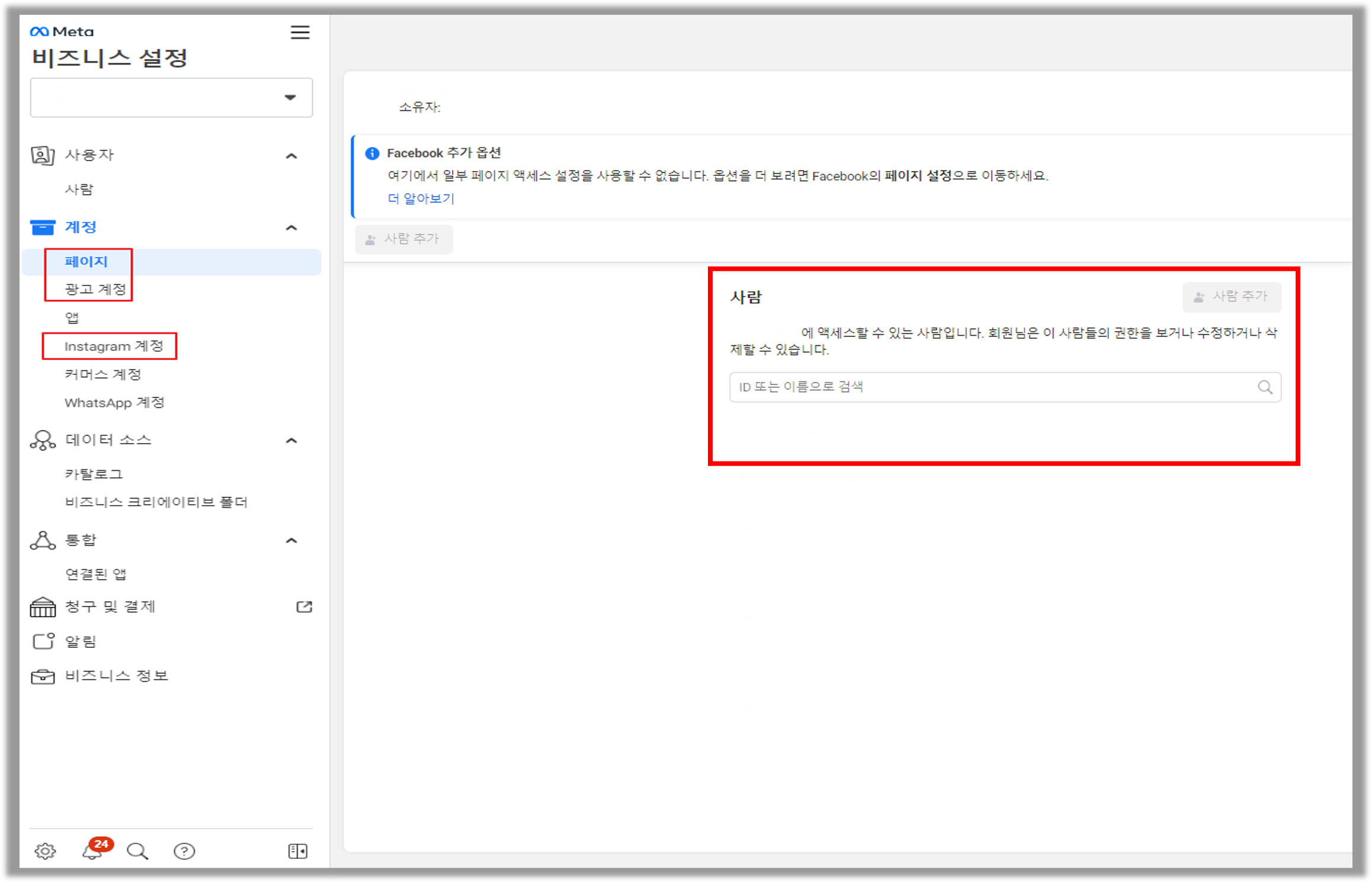1372x883 pixels.
Task: Open the business account selector dropdown
Action: (171, 98)
